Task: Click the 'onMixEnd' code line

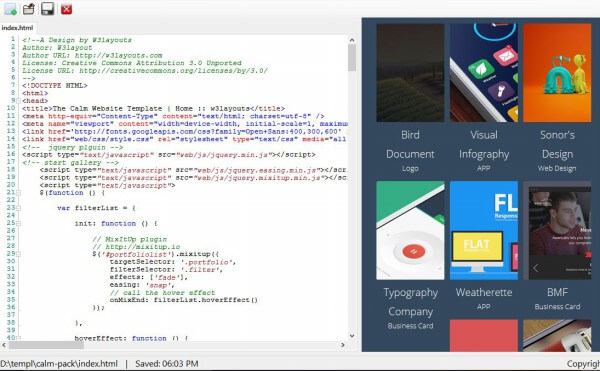Action: tap(184, 300)
